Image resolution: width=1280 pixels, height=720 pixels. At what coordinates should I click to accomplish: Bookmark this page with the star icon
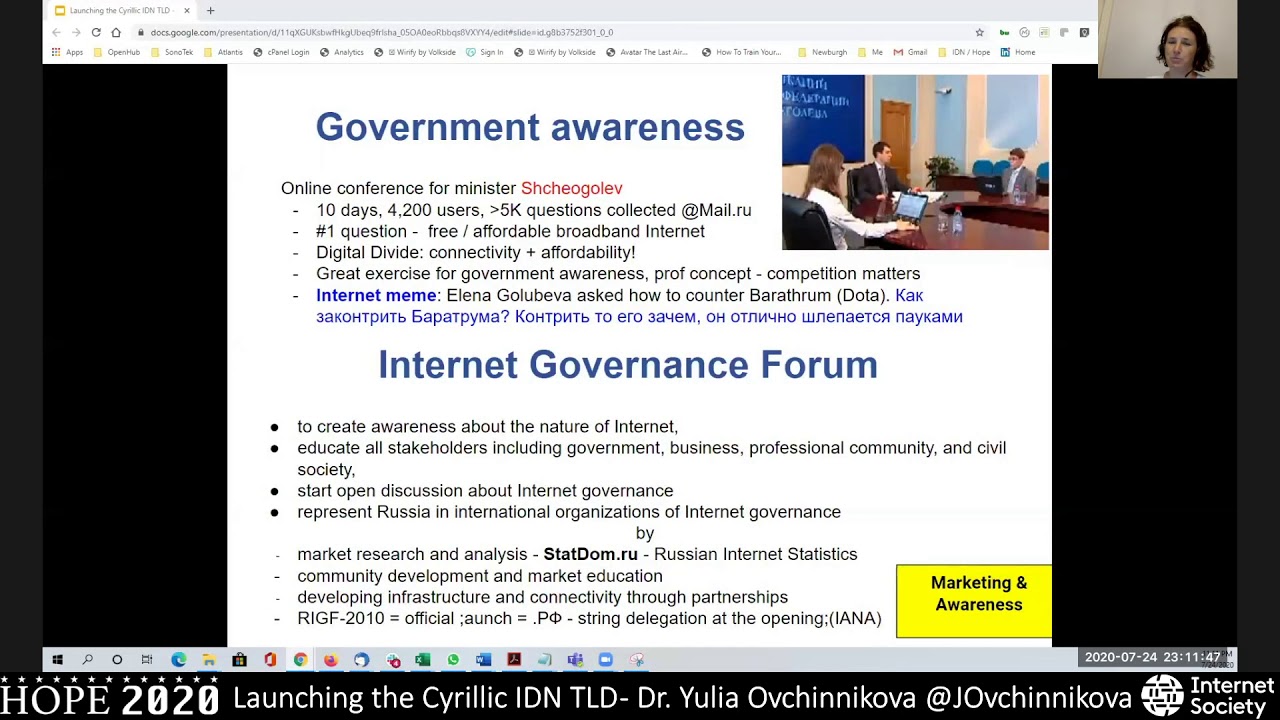pos(979,32)
